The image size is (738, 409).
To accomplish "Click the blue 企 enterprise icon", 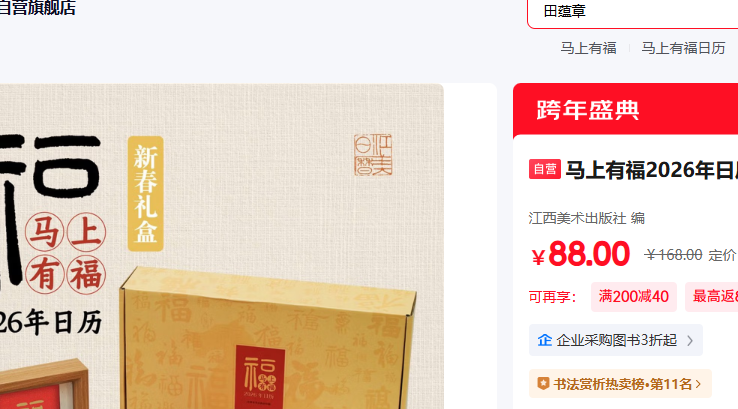I will pyautogui.click(x=545, y=340).
